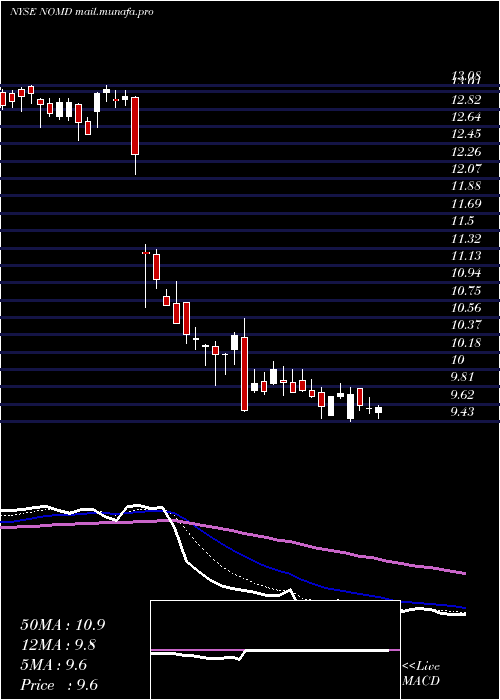This screenshot has width=500, height=700.
Task: Click the 5MA : 9.6 readout
Action: [x=53, y=665]
